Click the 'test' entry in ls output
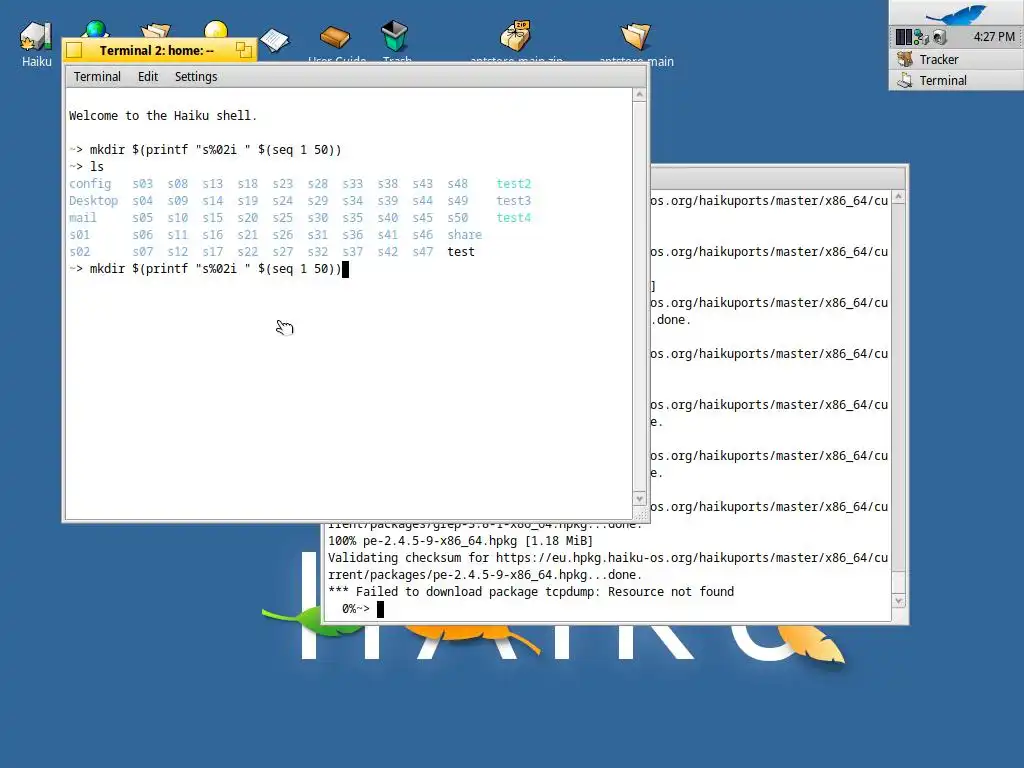This screenshot has width=1024, height=768. point(461,251)
